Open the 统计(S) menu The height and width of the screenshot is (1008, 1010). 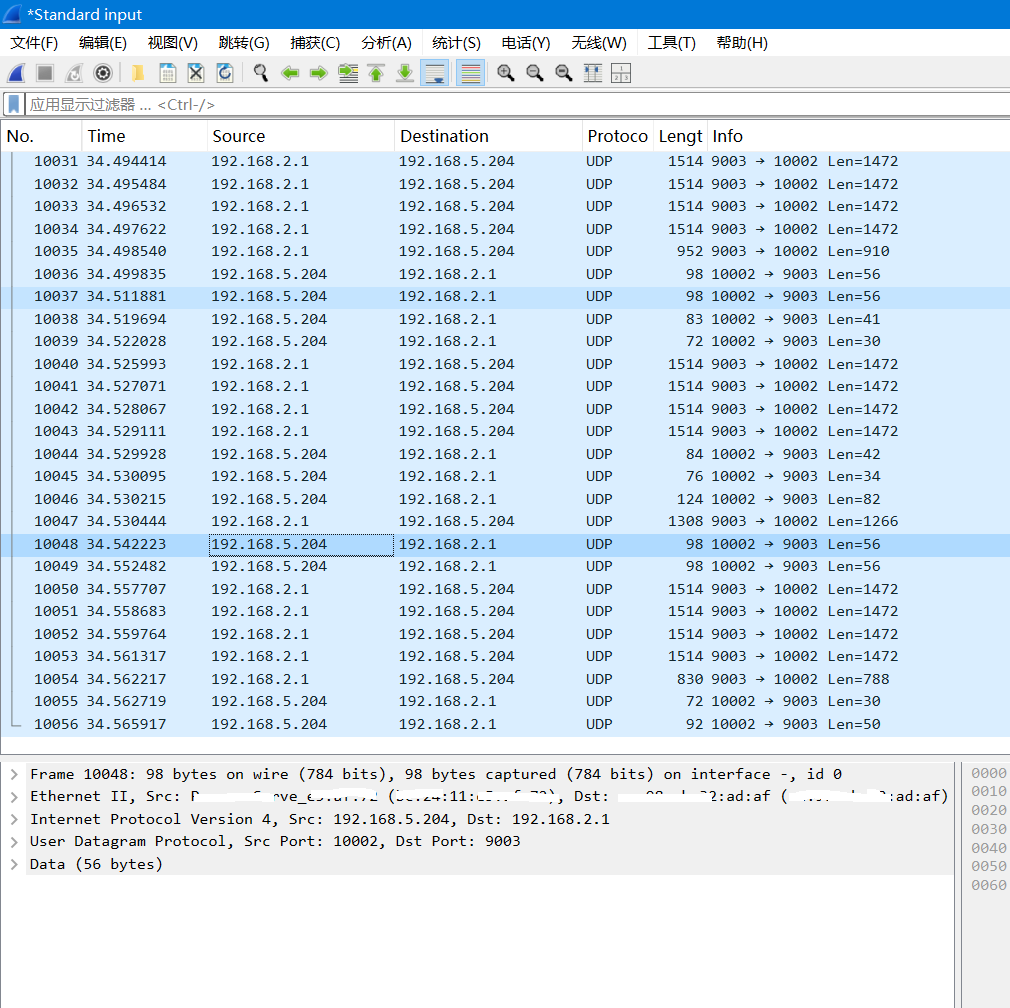pyautogui.click(x=456, y=43)
